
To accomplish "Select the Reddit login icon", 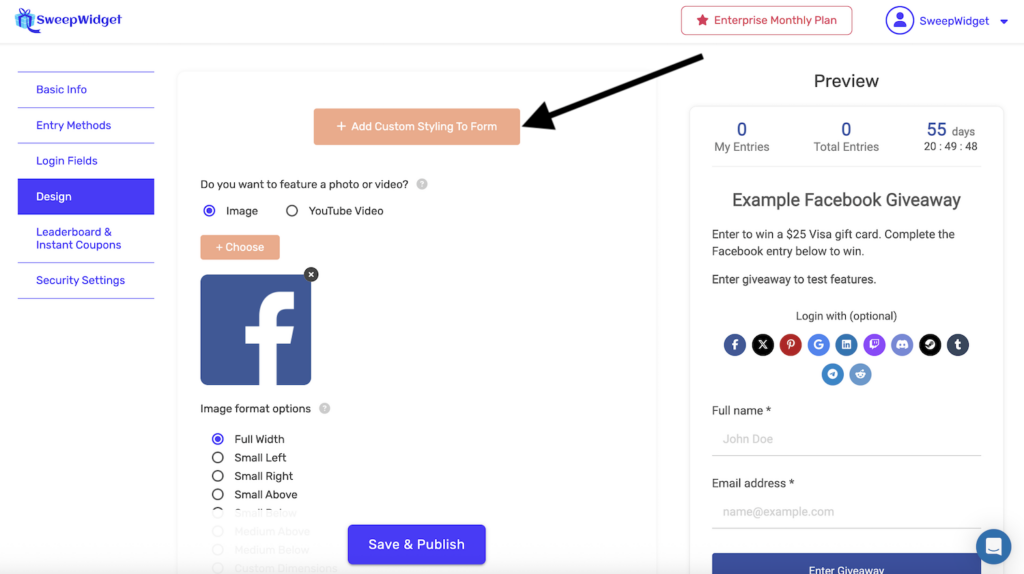I will [860, 374].
